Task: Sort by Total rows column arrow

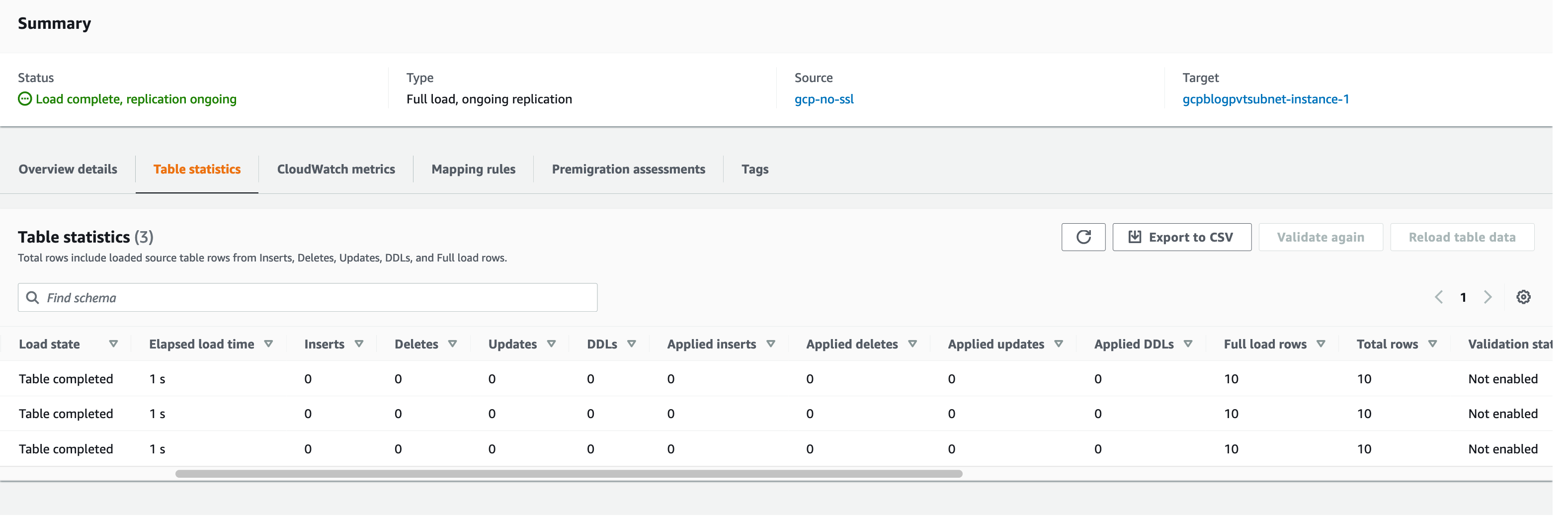Action: pos(1432,344)
